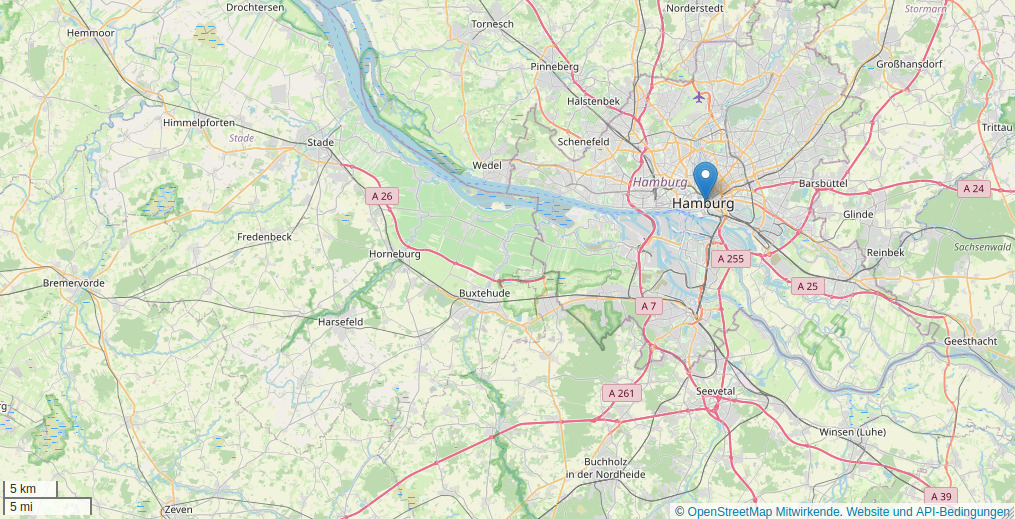
Task: Click the A 7 motorway shield
Action: (649, 307)
